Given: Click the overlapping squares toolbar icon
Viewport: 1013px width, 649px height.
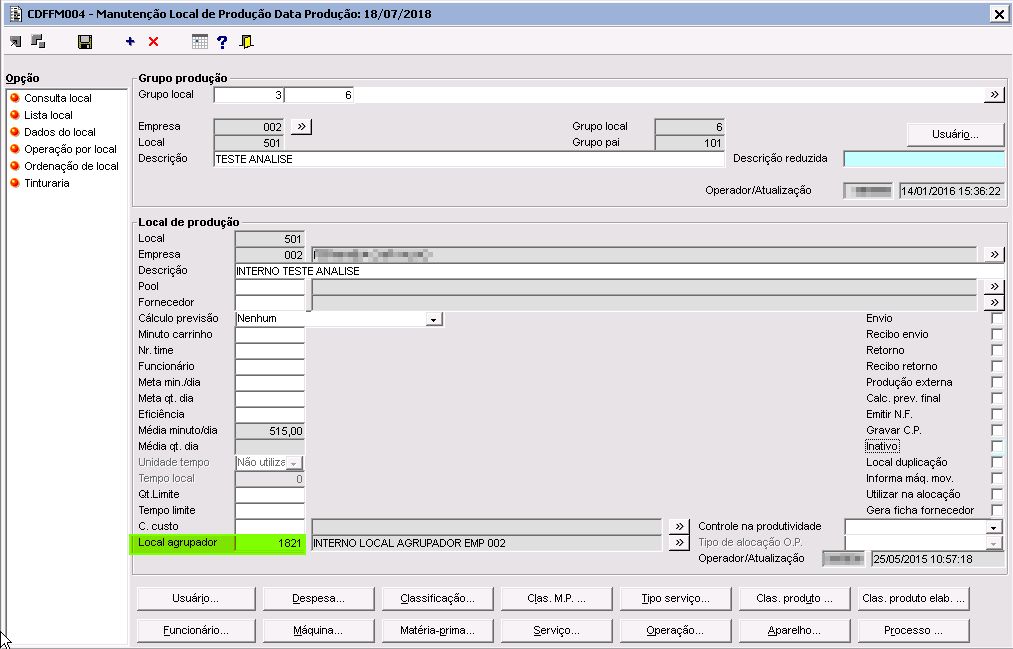Looking at the screenshot, I should pos(38,41).
